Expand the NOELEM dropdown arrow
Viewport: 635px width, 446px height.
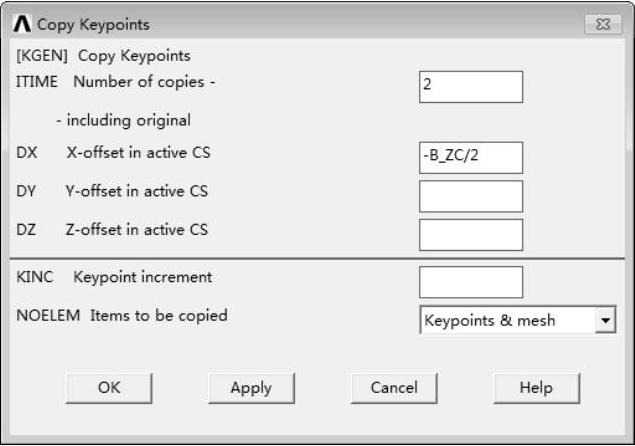click(x=604, y=320)
